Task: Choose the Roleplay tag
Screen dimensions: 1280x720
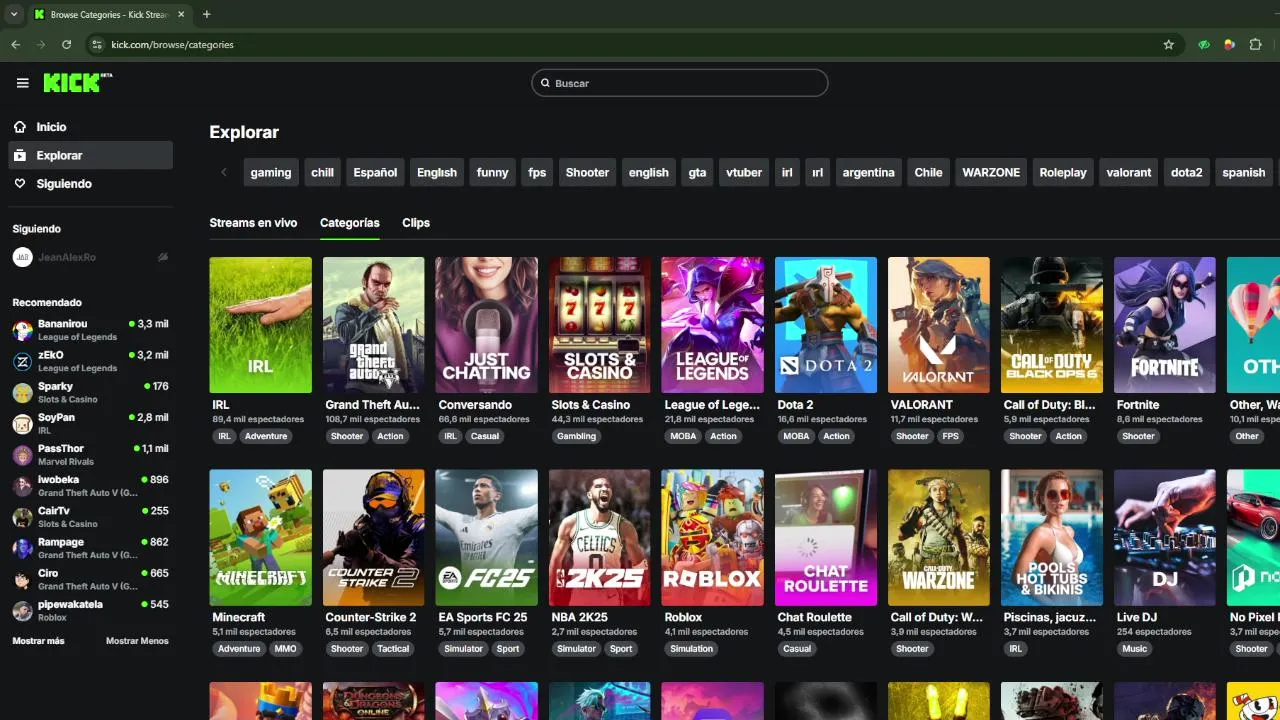Action: click(1063, 172)
